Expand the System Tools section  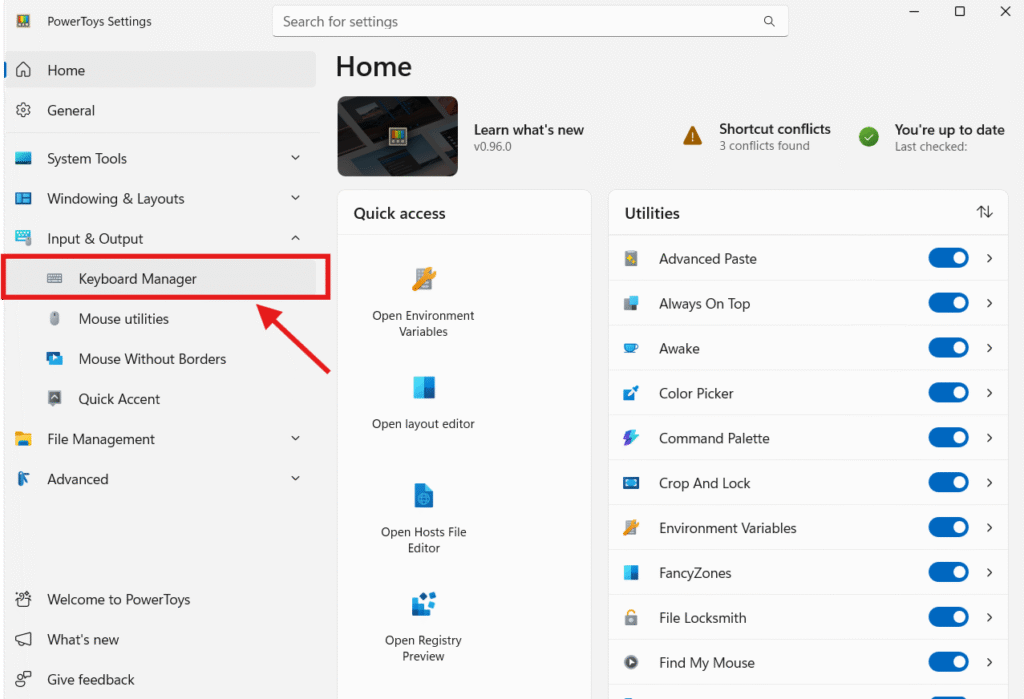(x=295, y=158)
